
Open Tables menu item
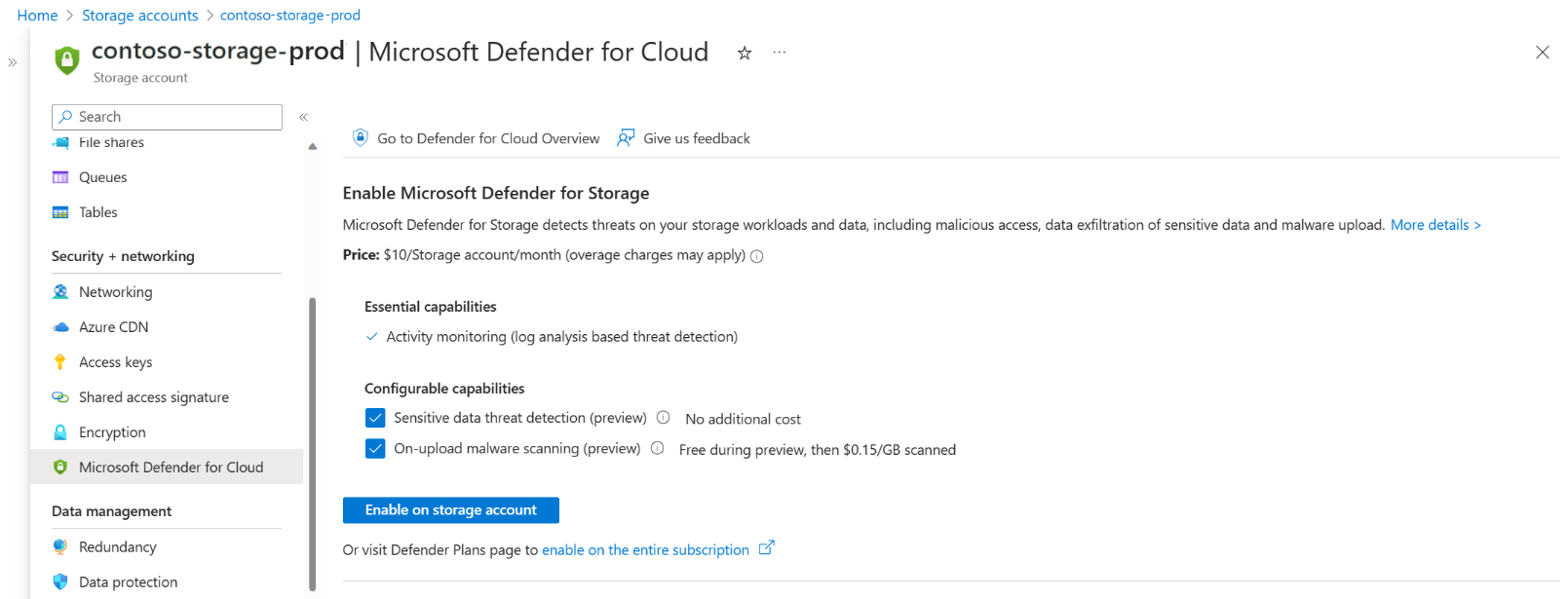tap(98, 212)
